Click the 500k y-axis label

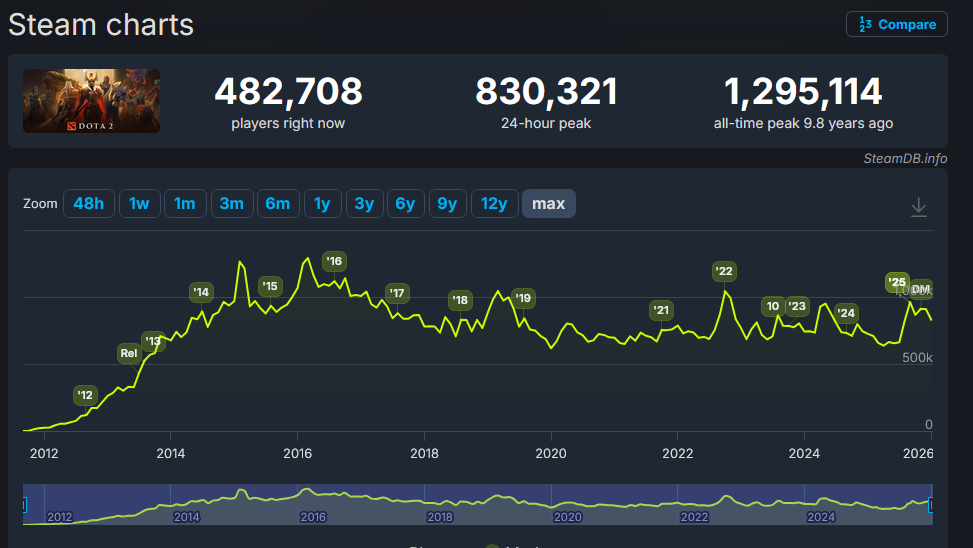pos(917,357)
